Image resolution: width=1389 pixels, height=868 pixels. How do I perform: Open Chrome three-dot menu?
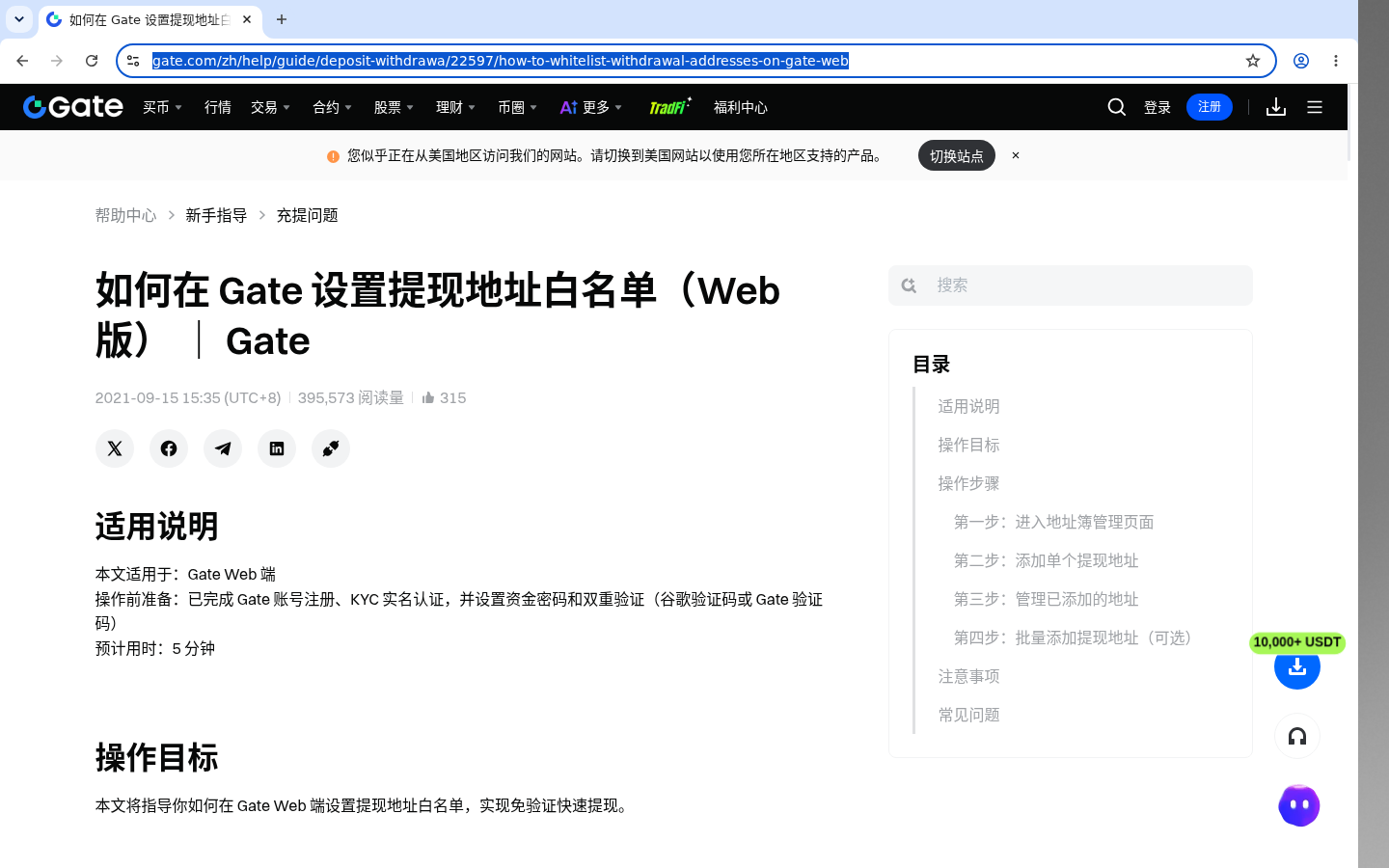point(1336,61)
